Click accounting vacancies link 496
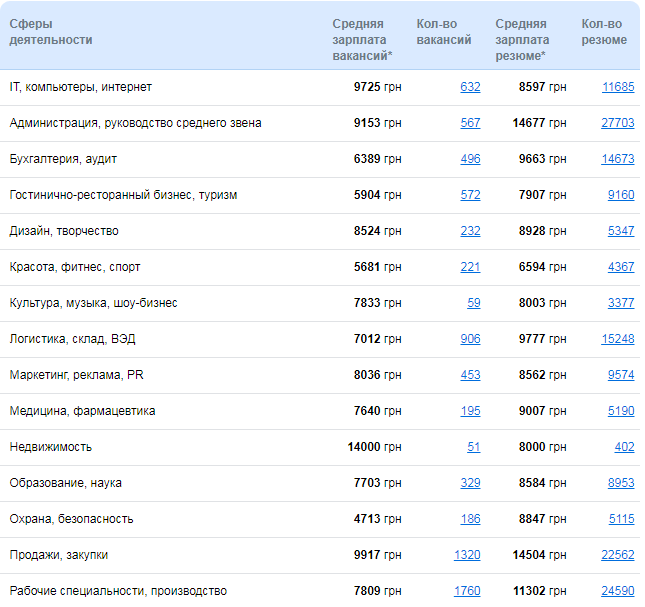Image resolution: width=645 pixels, height=607 pixels. click(470, 159)
